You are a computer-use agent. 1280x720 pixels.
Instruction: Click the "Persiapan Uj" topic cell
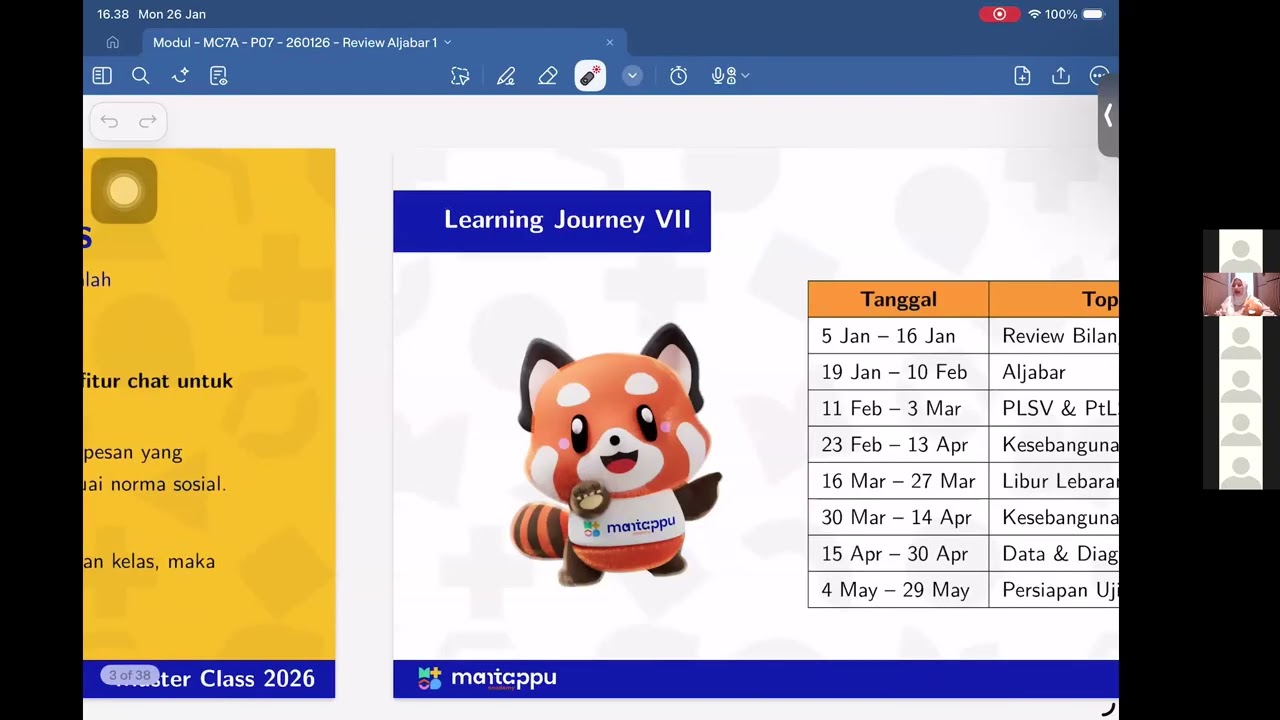(x=1054, y=590)
